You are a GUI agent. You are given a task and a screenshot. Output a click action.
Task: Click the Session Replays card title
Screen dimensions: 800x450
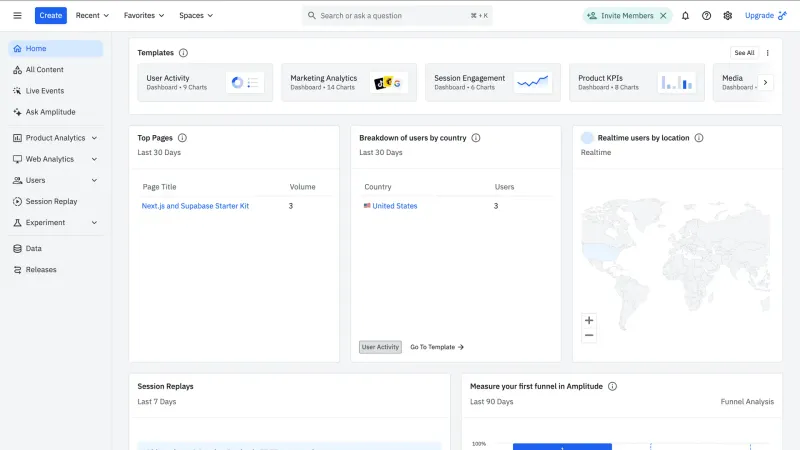165,386
